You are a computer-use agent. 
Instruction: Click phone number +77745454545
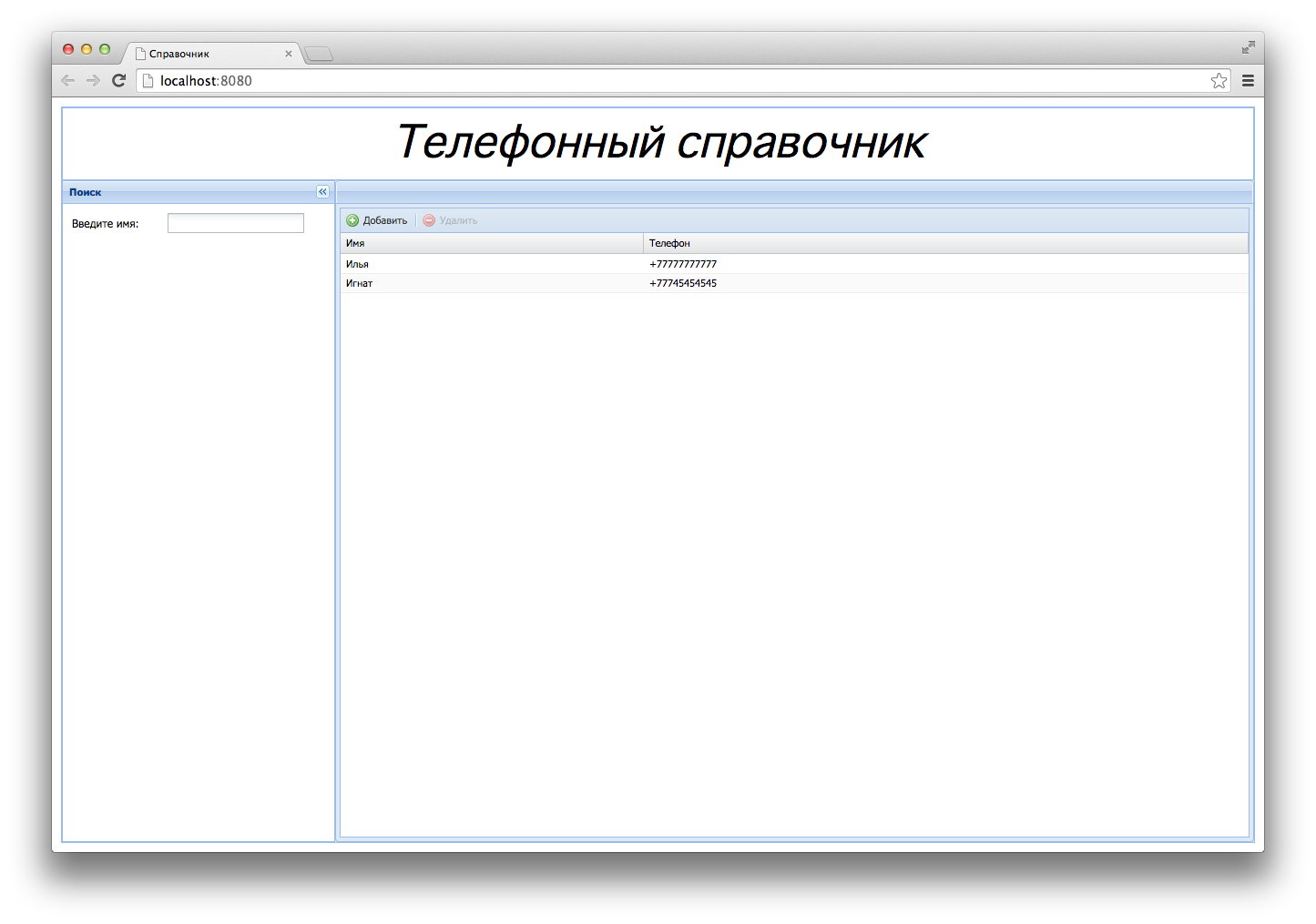pyautogui.click(x=683, y=283)
